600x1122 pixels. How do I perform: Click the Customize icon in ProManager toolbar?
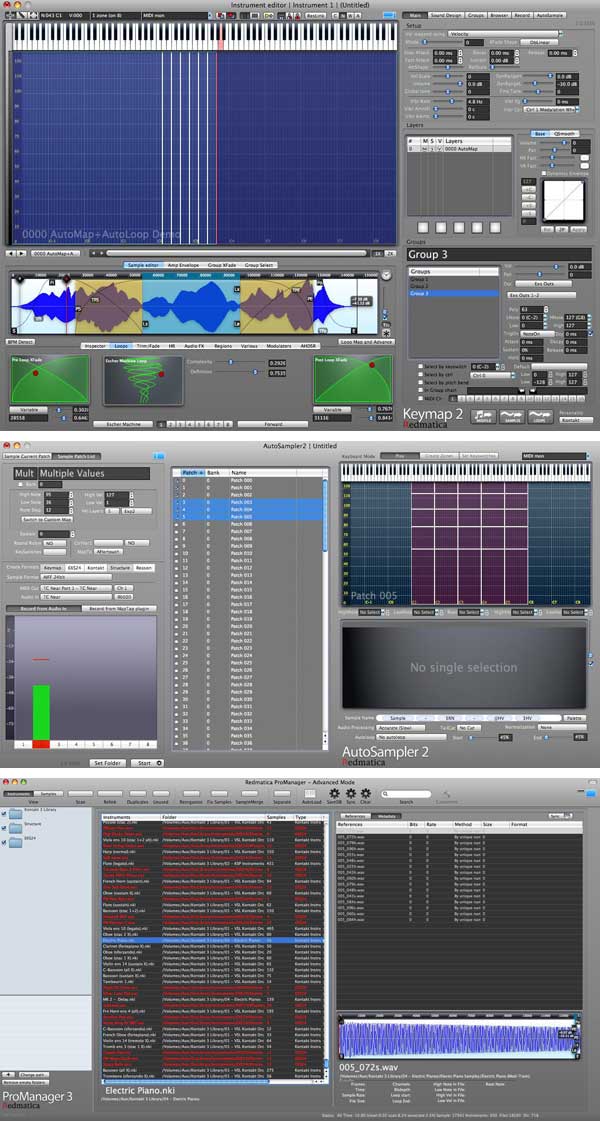click(446, 794)
